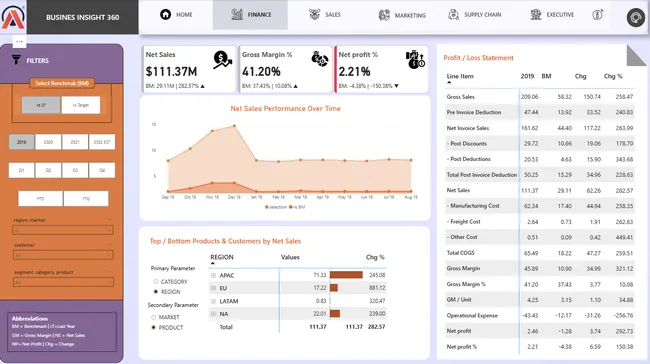Go to the EXECUTIVE tab
650x364 pixels.
(552, 15)
